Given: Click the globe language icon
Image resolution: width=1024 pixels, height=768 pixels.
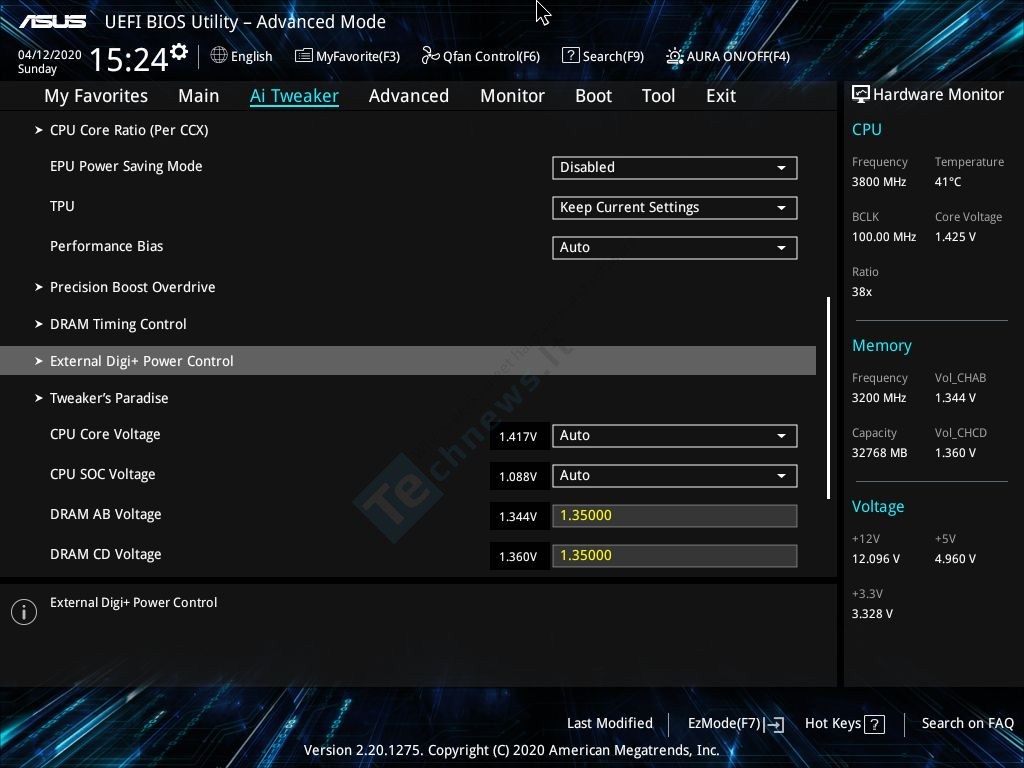Looking at the screenshot, I should [219, 56].
